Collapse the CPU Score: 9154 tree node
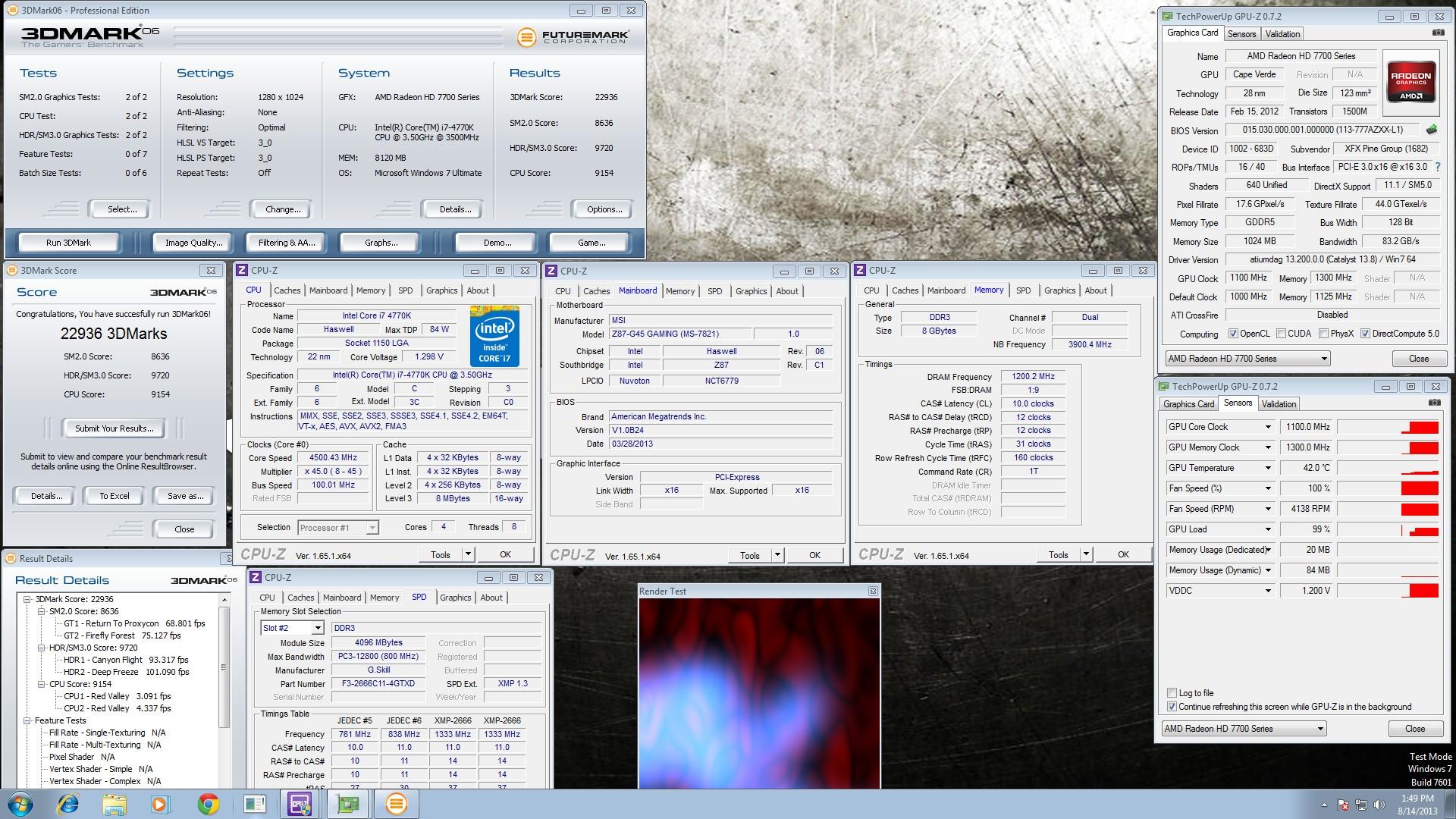The image size is (1456, 819). pyautogui.click(x=42, y=684)
